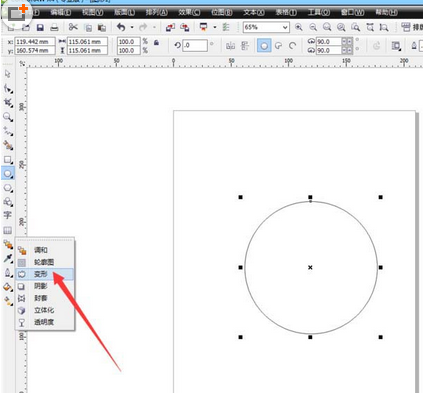
Task: Click the rotation angle input field
Action: 195,45
